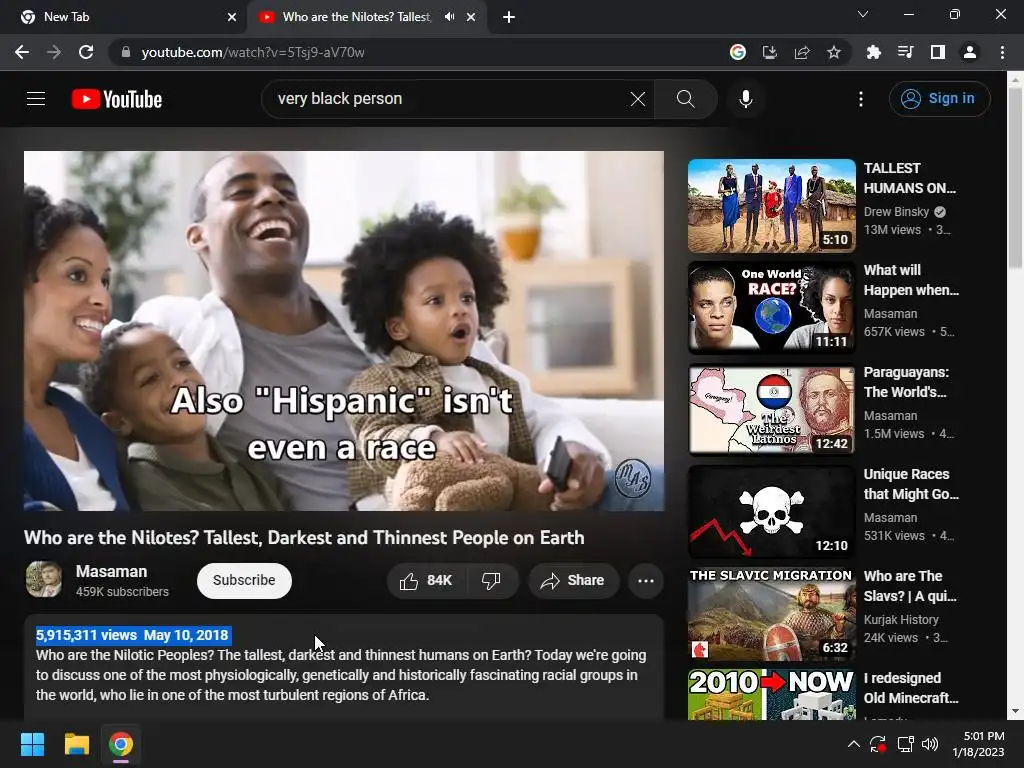View site info via the padlock icon

pyautogui.click(x=126, y=52)
